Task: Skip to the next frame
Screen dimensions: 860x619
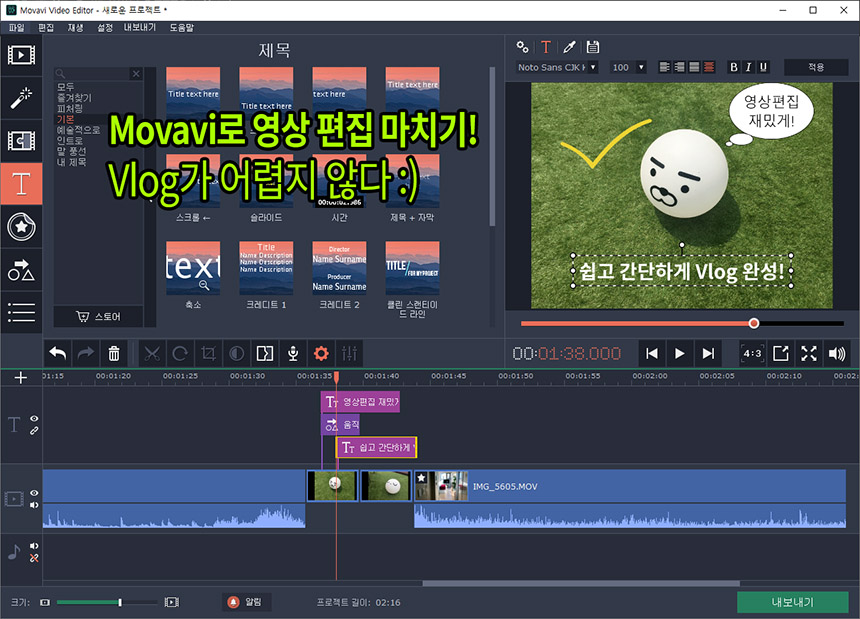Action: click(x=708, y=354)
